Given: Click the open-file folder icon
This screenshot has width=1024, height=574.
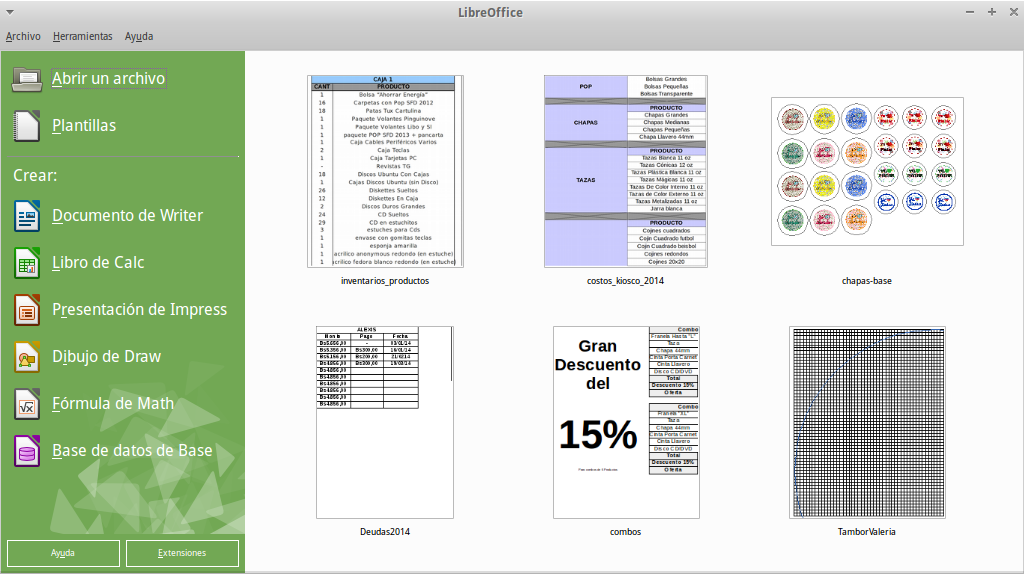Looking at the screenshot, I should click(x=27, y=80).
